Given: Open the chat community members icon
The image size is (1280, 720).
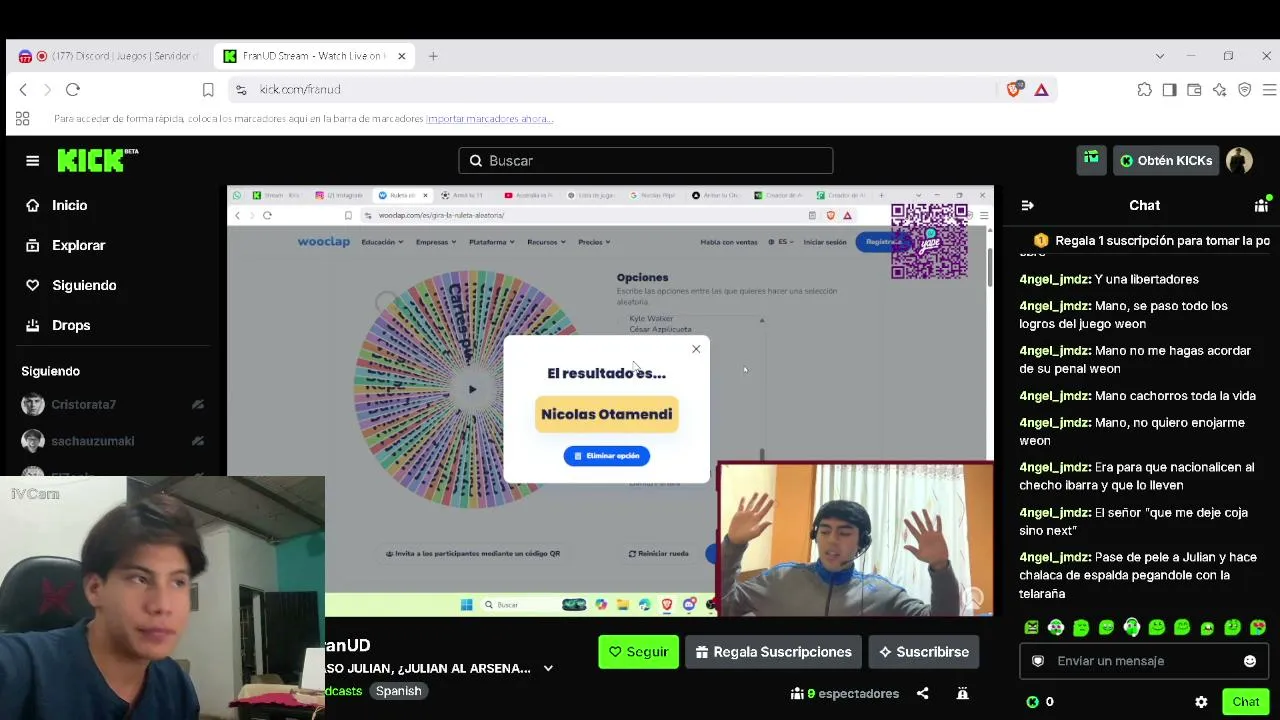Looking at the screenshot, I should click(x=1261, y=205).
